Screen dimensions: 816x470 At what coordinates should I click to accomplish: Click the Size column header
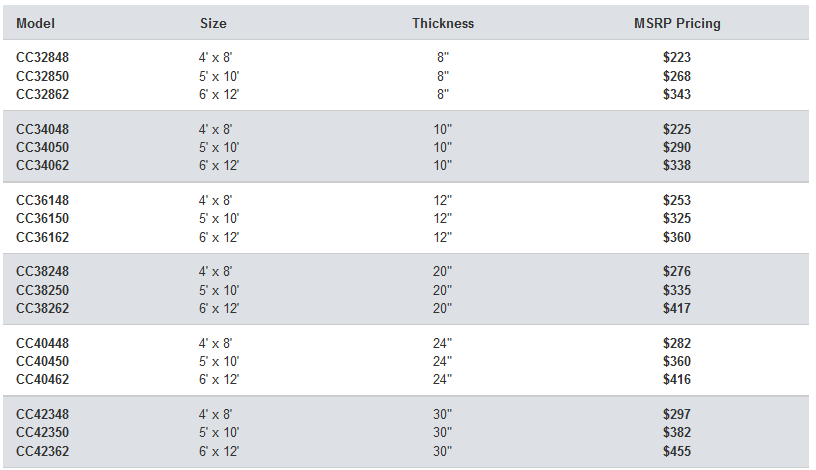click(x=213, y=23)
